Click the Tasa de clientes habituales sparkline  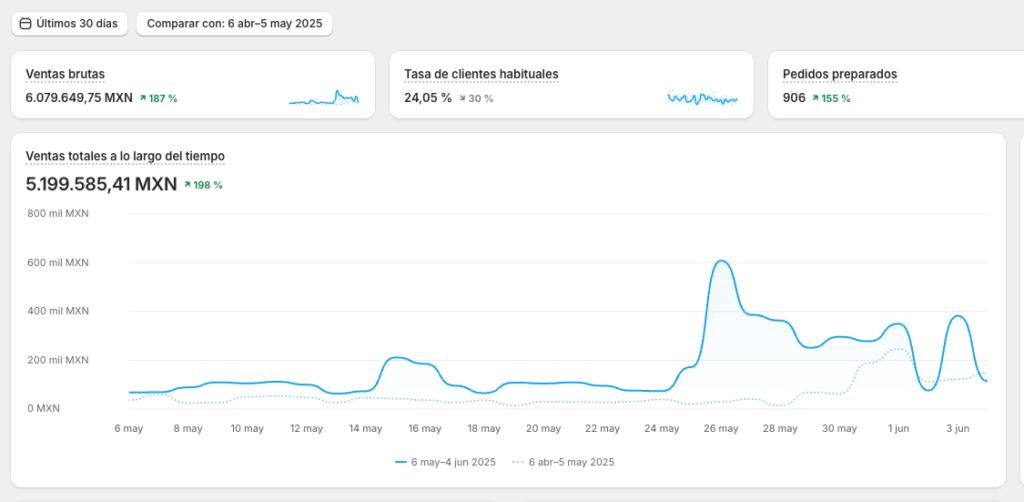coord(702,98)
